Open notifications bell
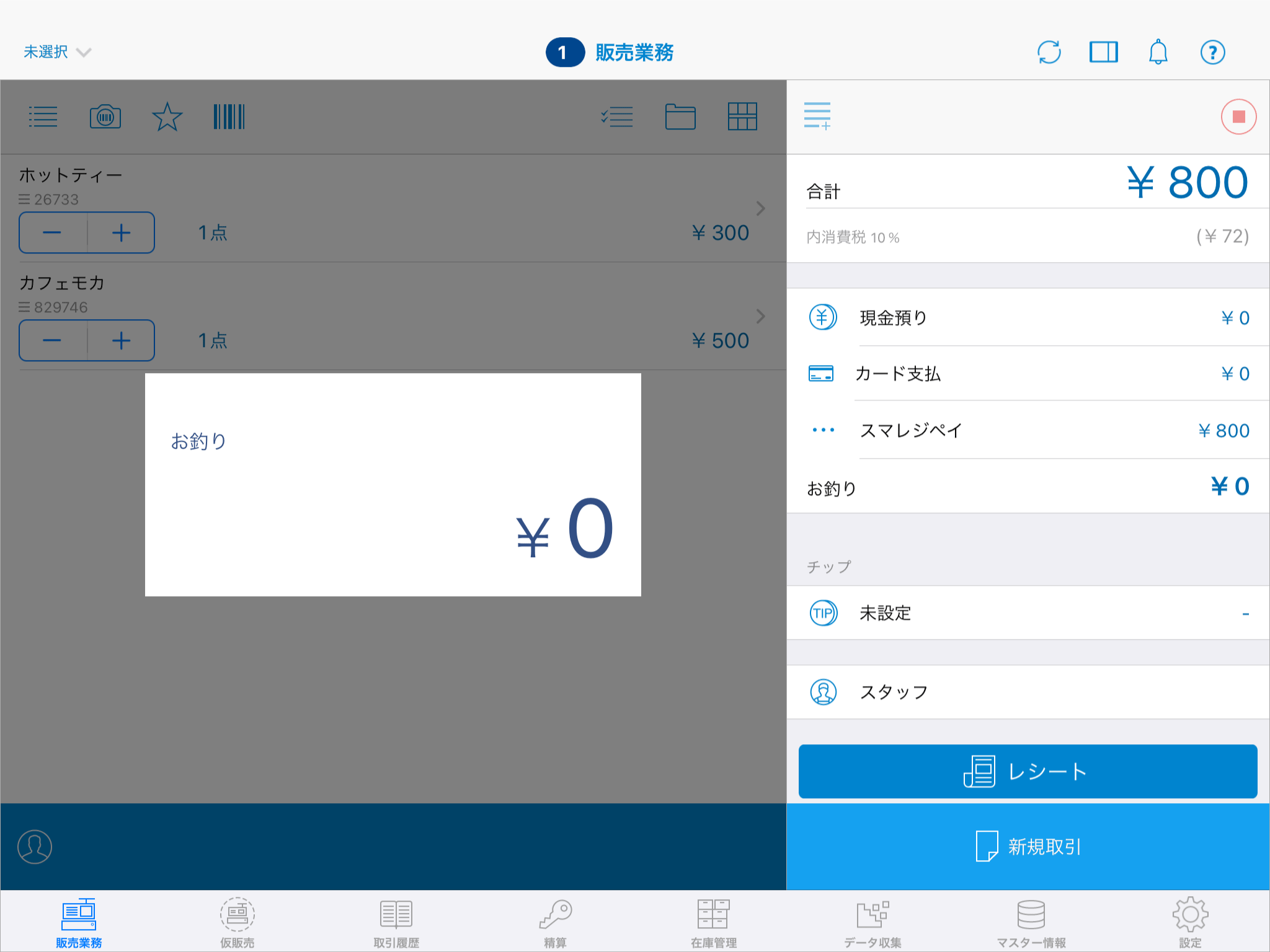 [x=1158, y=52]
